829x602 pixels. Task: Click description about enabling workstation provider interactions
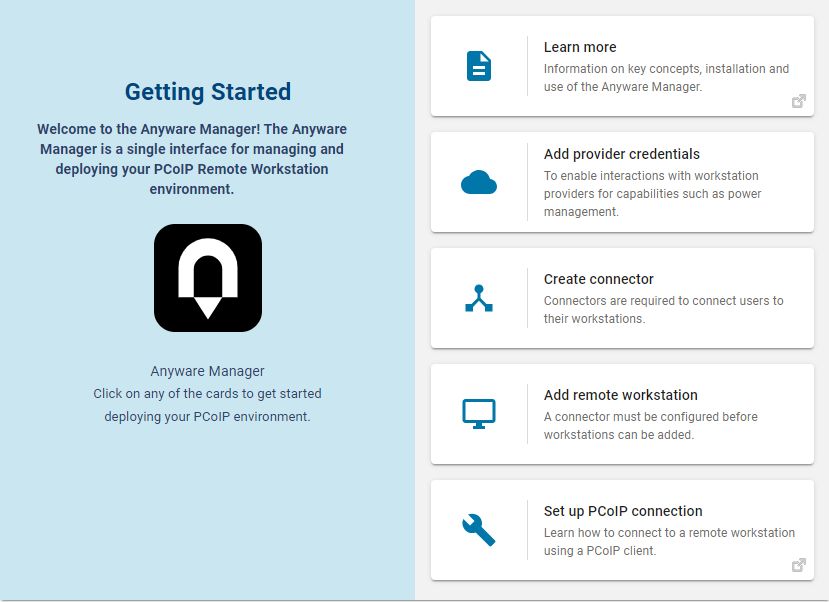(652, 193)
